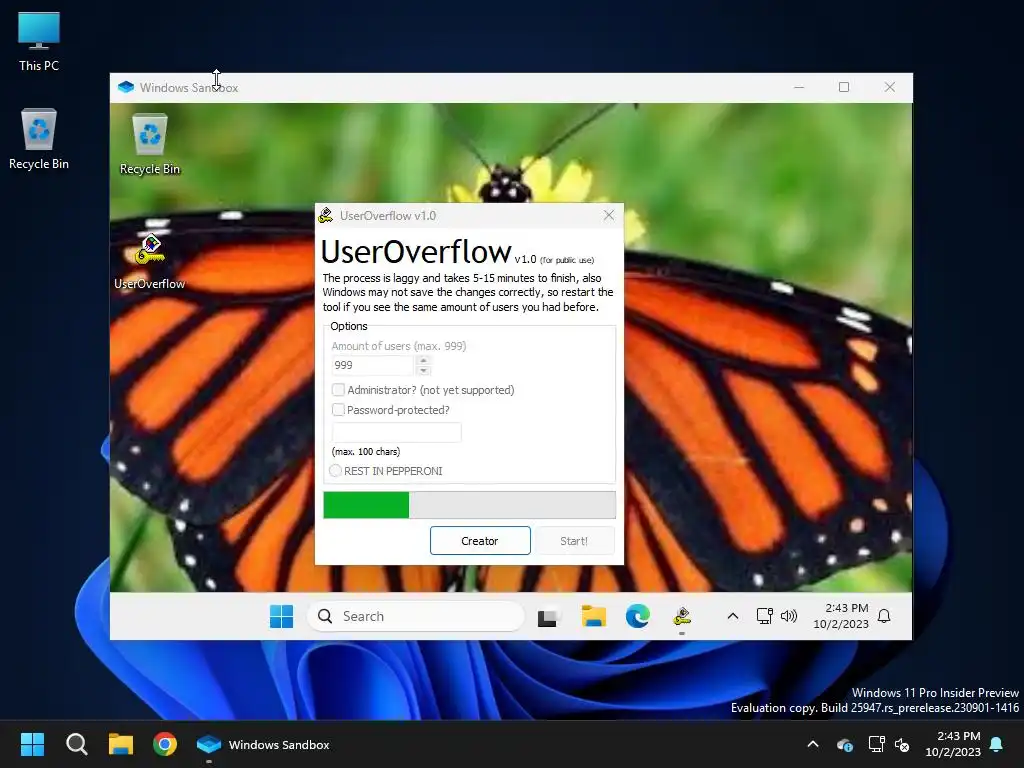Open host File Explorer taskbar icon
The height and width of the screenshot is (768, 1024).
tap(121, 744)
